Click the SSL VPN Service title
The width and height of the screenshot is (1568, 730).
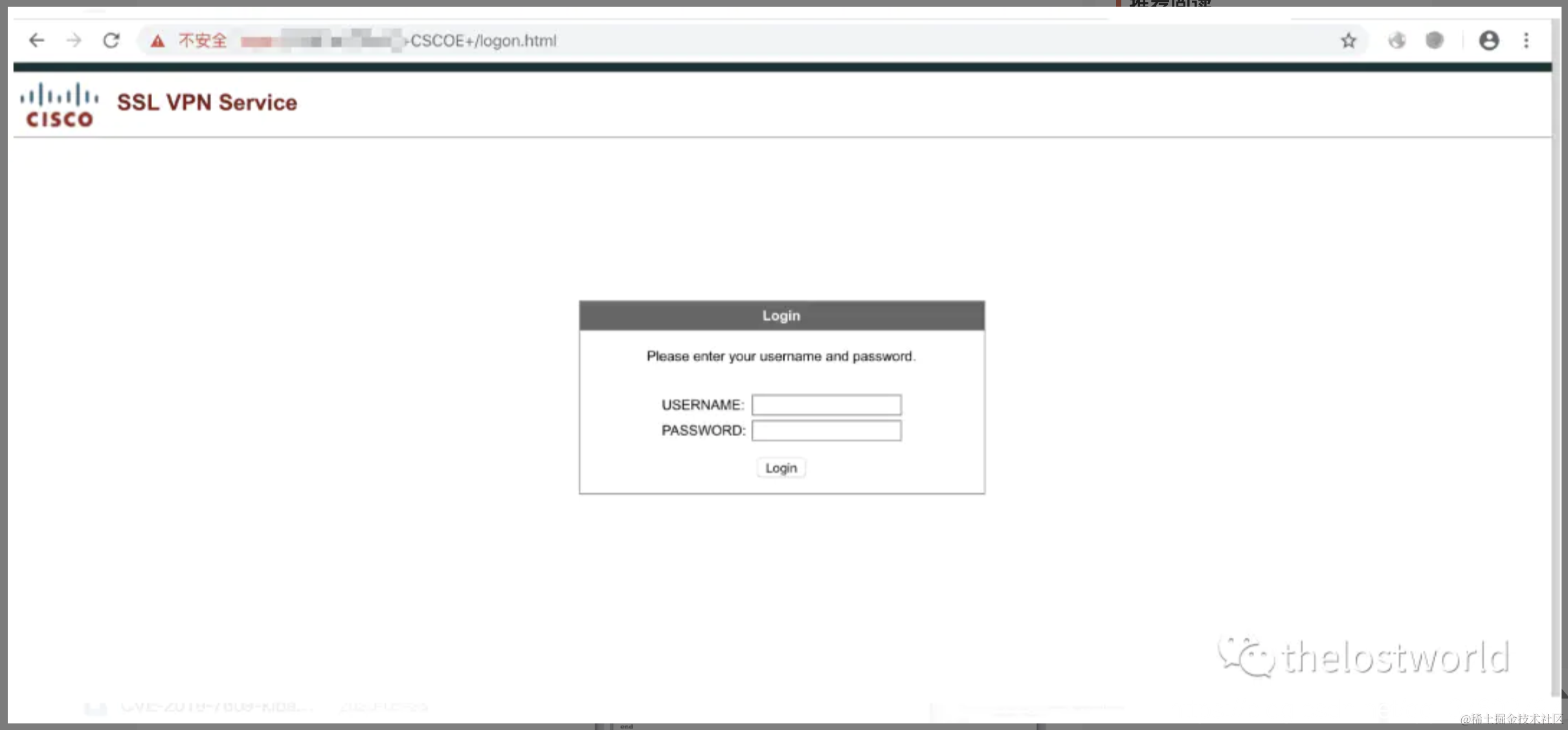click(x=207, y=102)
